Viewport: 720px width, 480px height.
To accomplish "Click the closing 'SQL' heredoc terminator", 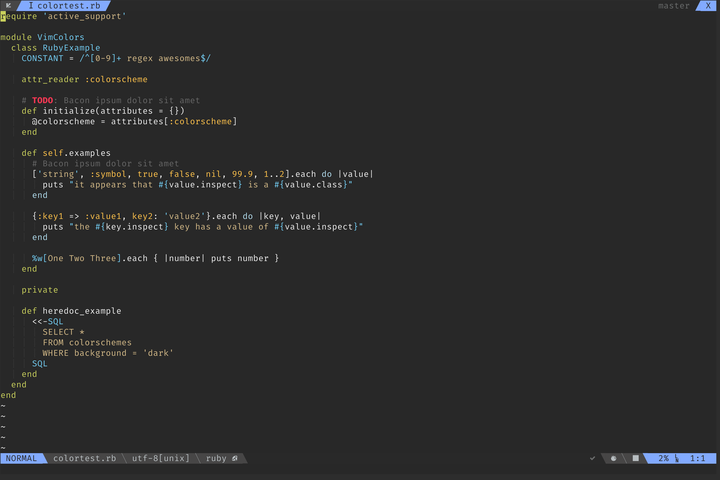I will click(39, 364).
